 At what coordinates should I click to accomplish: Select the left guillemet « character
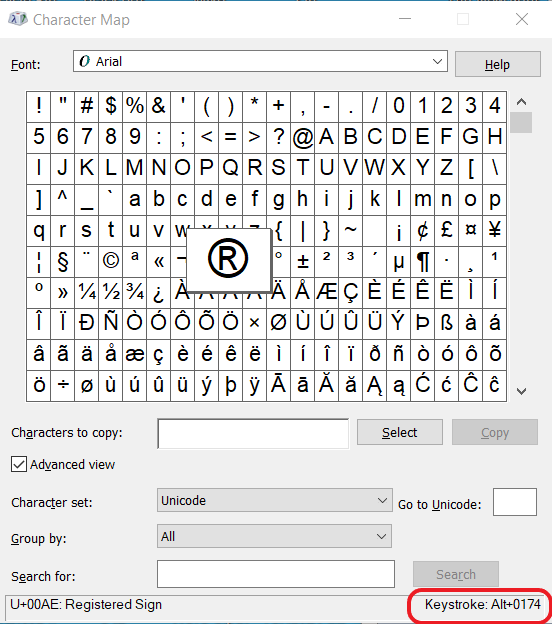pos(158,261)
